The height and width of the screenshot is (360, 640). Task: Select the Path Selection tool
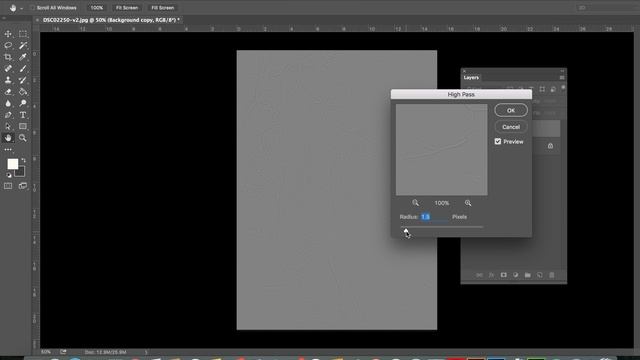8,127
